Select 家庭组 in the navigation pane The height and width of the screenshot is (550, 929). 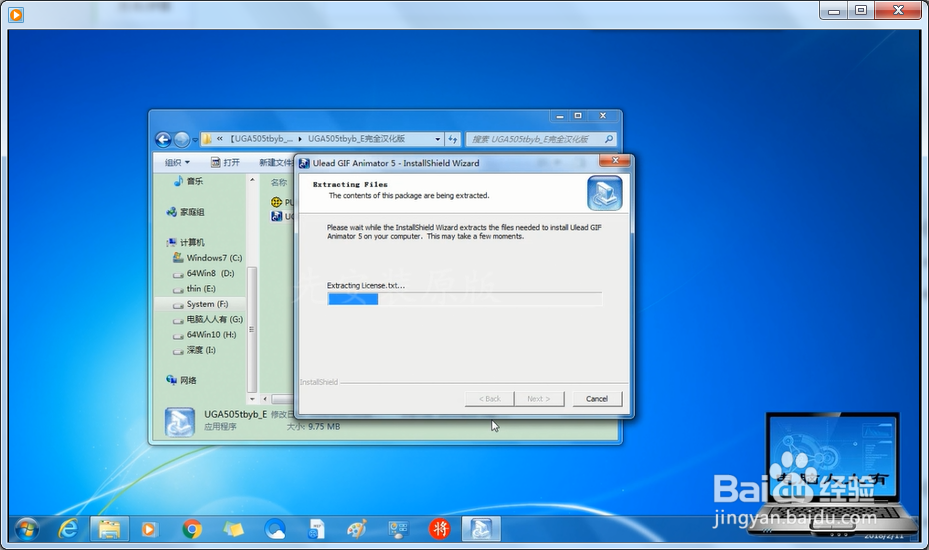point(192,212)
